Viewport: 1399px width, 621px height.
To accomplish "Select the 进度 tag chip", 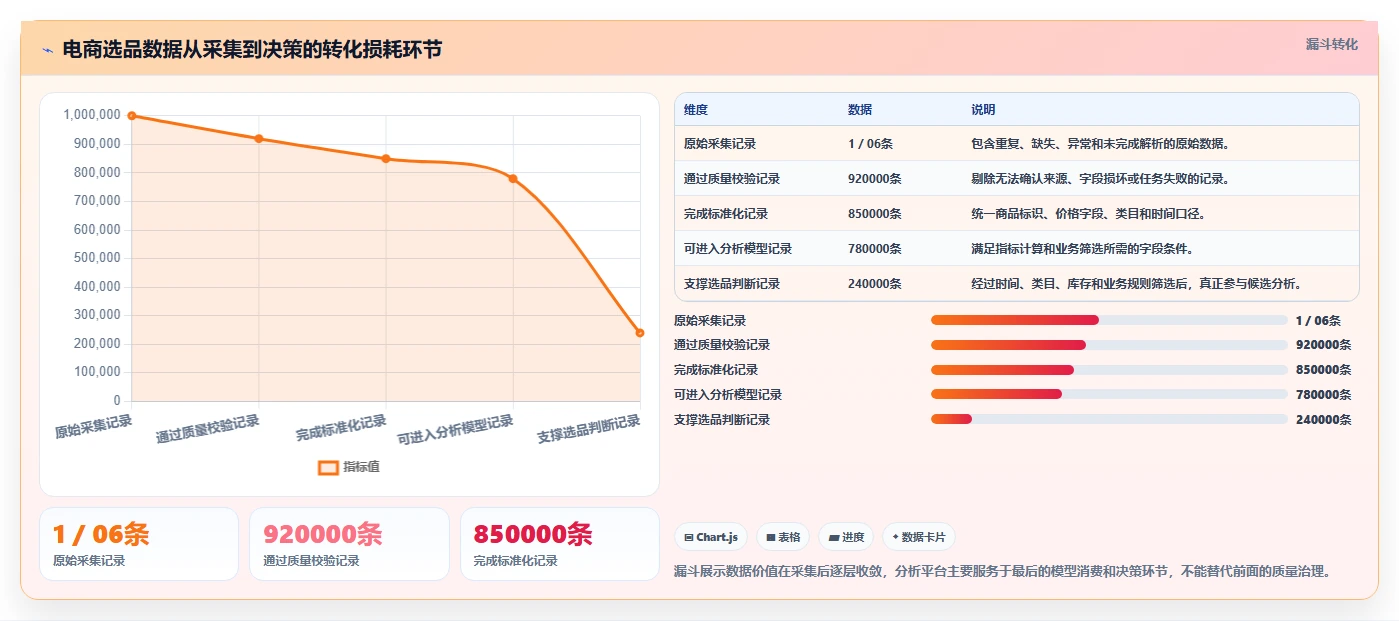I will click(846, 537).
